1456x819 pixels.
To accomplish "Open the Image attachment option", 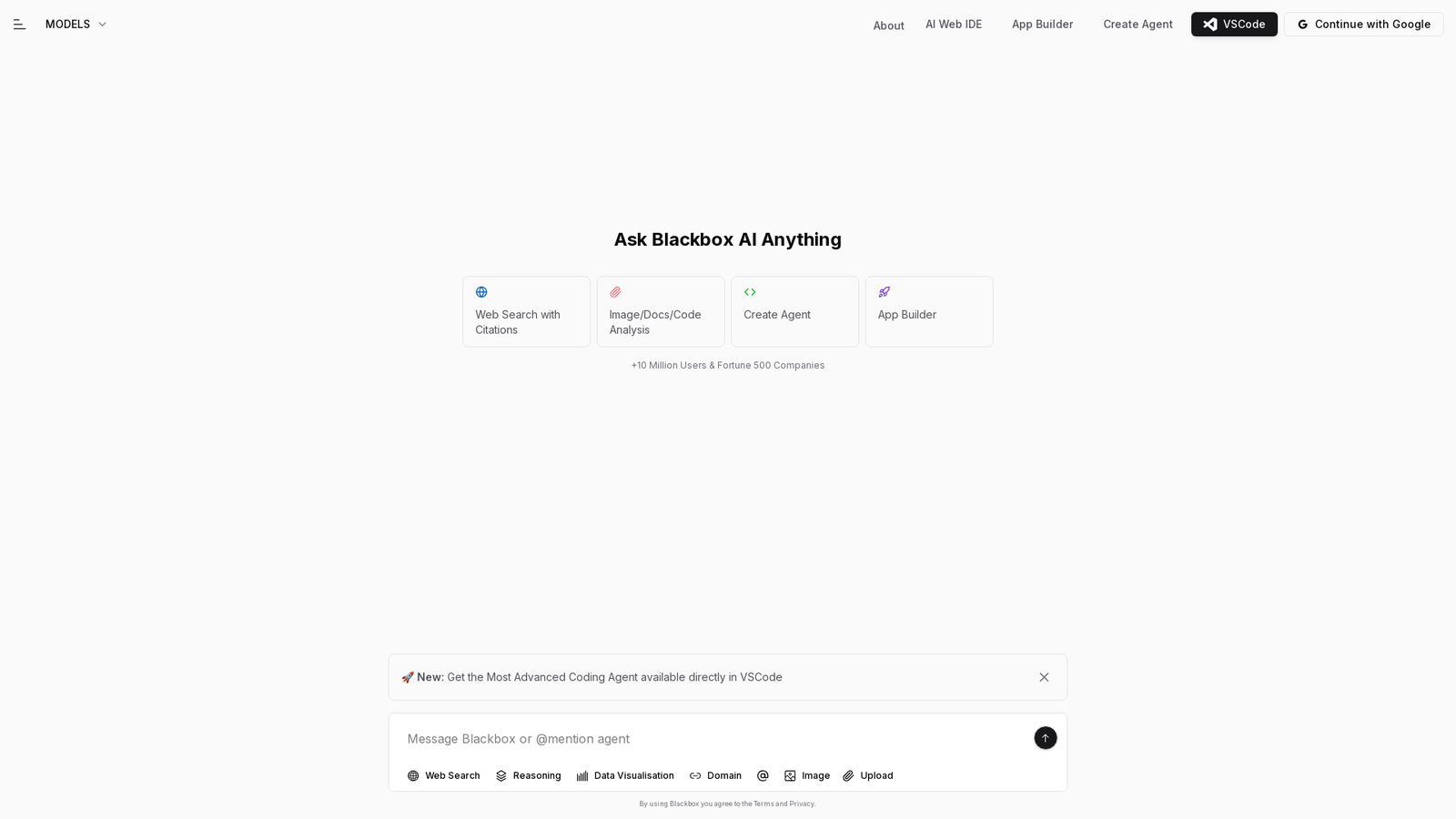I will click(x=807, y=776).
